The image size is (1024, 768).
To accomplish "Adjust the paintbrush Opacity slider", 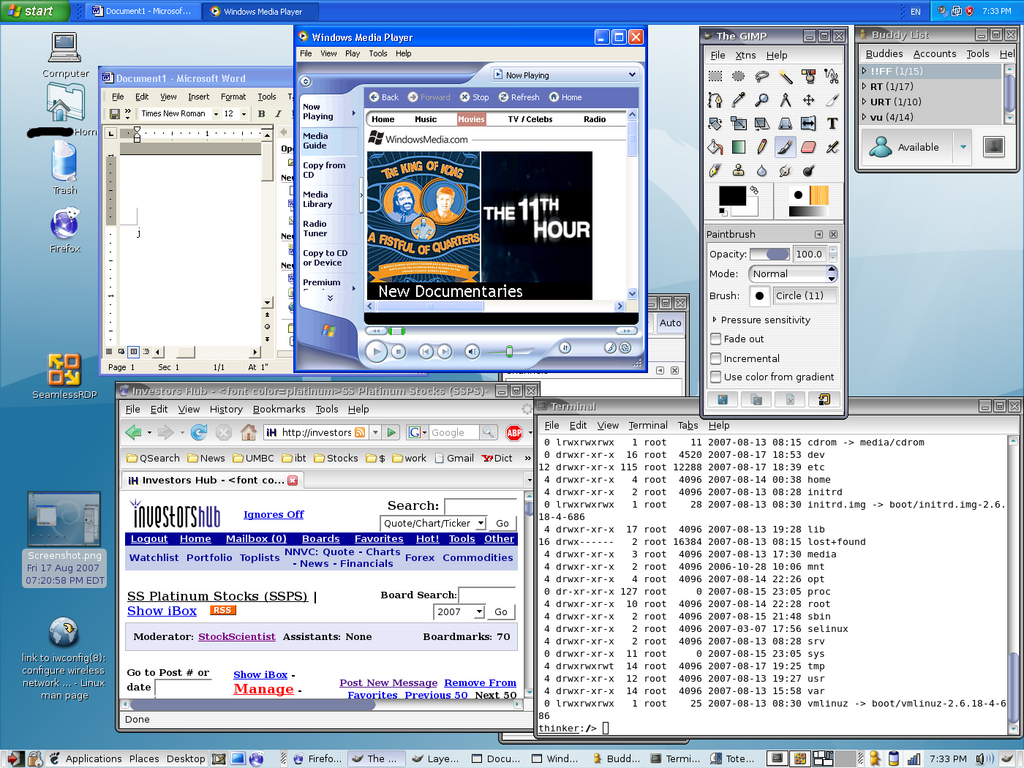I will [770, 254].
